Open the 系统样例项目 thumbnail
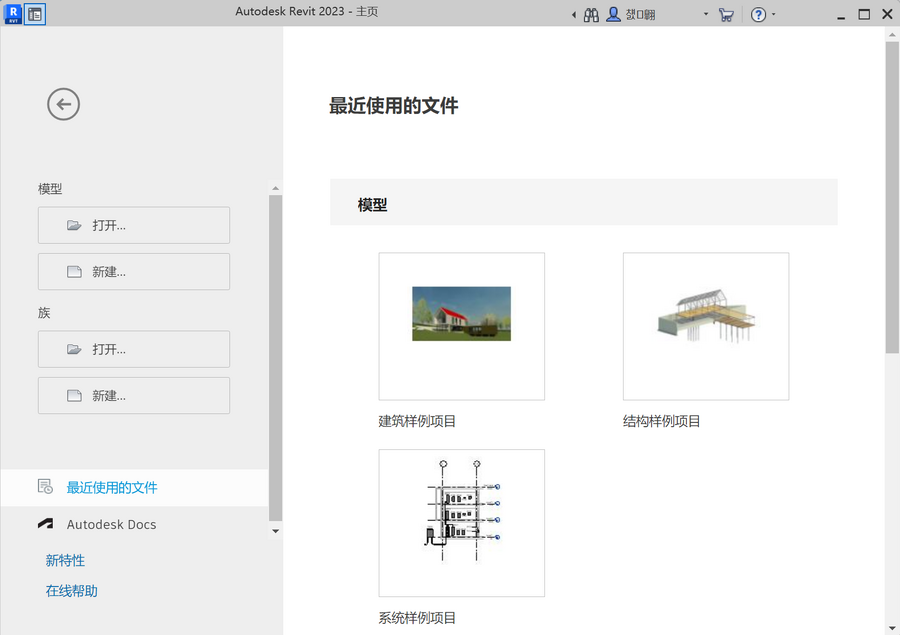This screenshot has width=900, height=635. pos(461,523)
